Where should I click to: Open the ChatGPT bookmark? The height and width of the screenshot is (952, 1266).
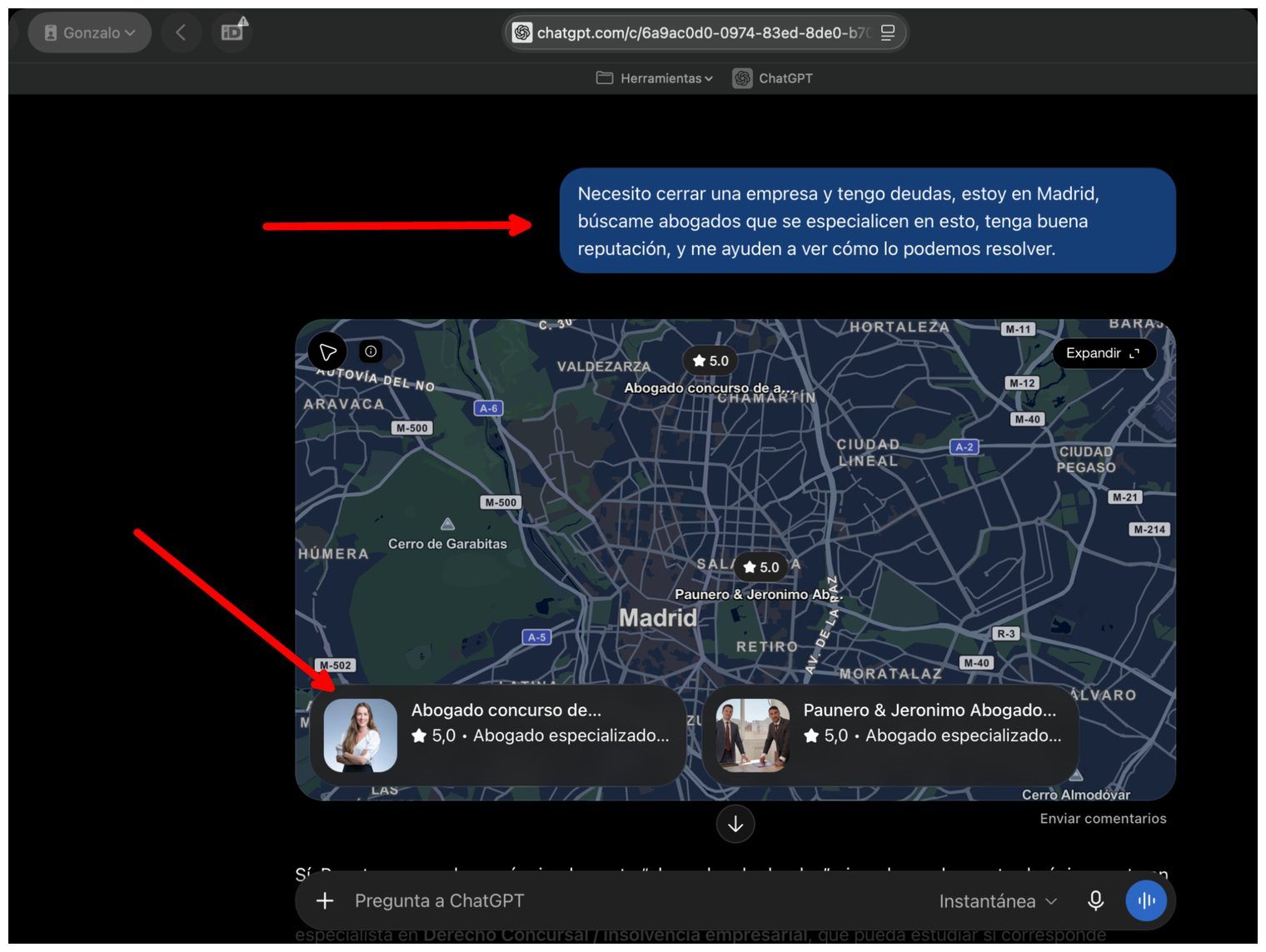click(773, 78)
